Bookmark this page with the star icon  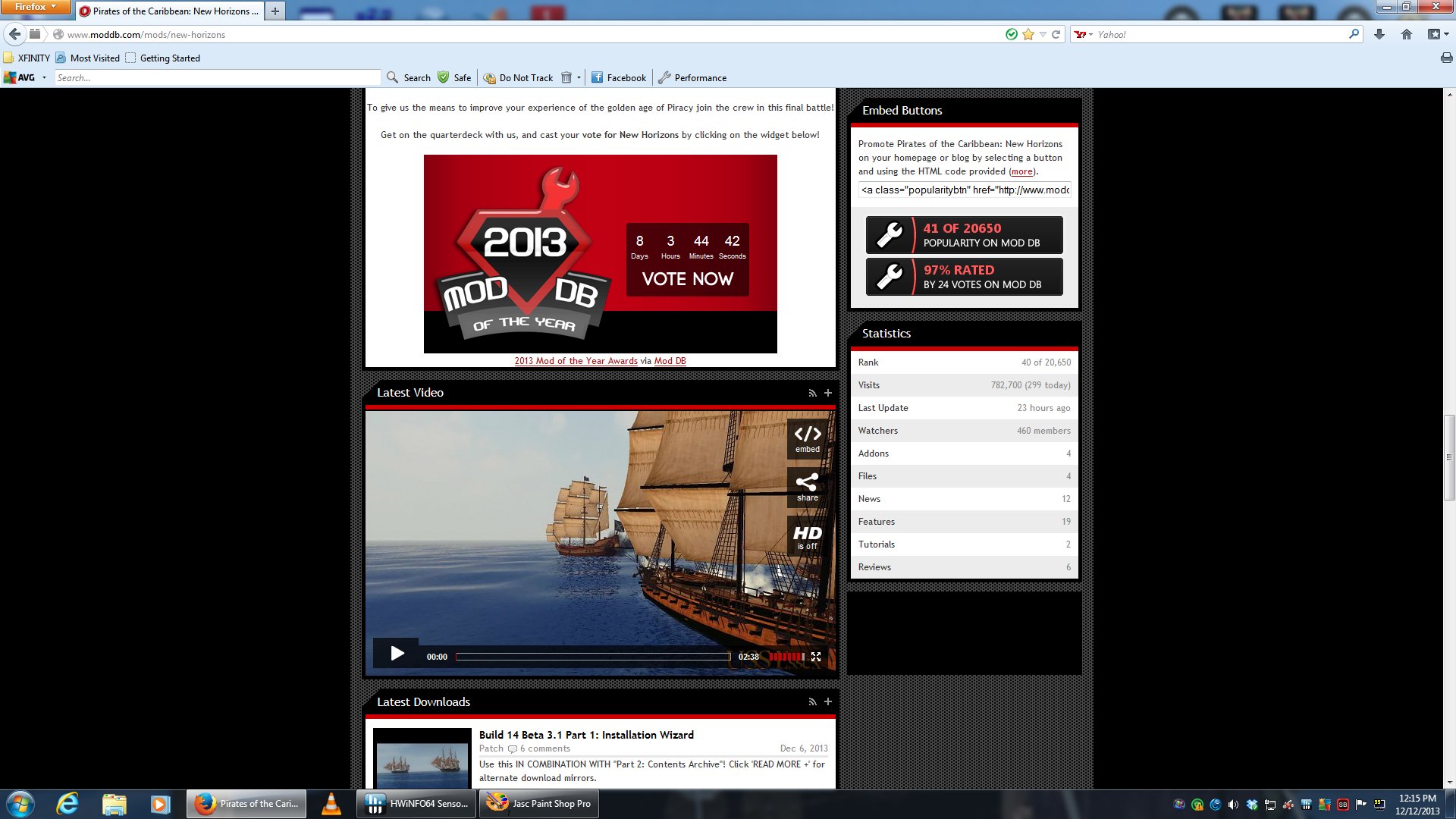pyautogui.click(x=1028, y=34)
